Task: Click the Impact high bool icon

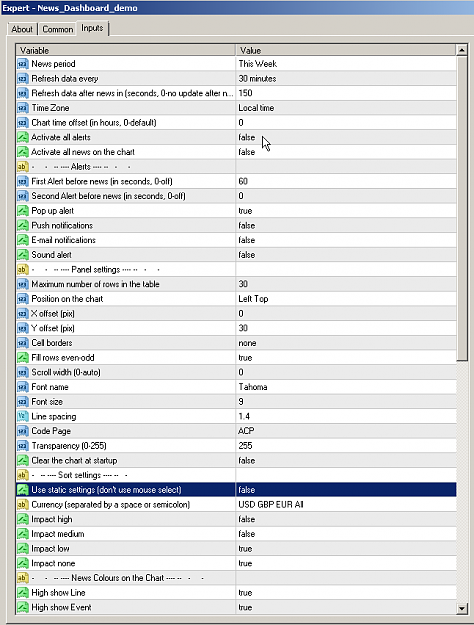Action: [23, 519]
